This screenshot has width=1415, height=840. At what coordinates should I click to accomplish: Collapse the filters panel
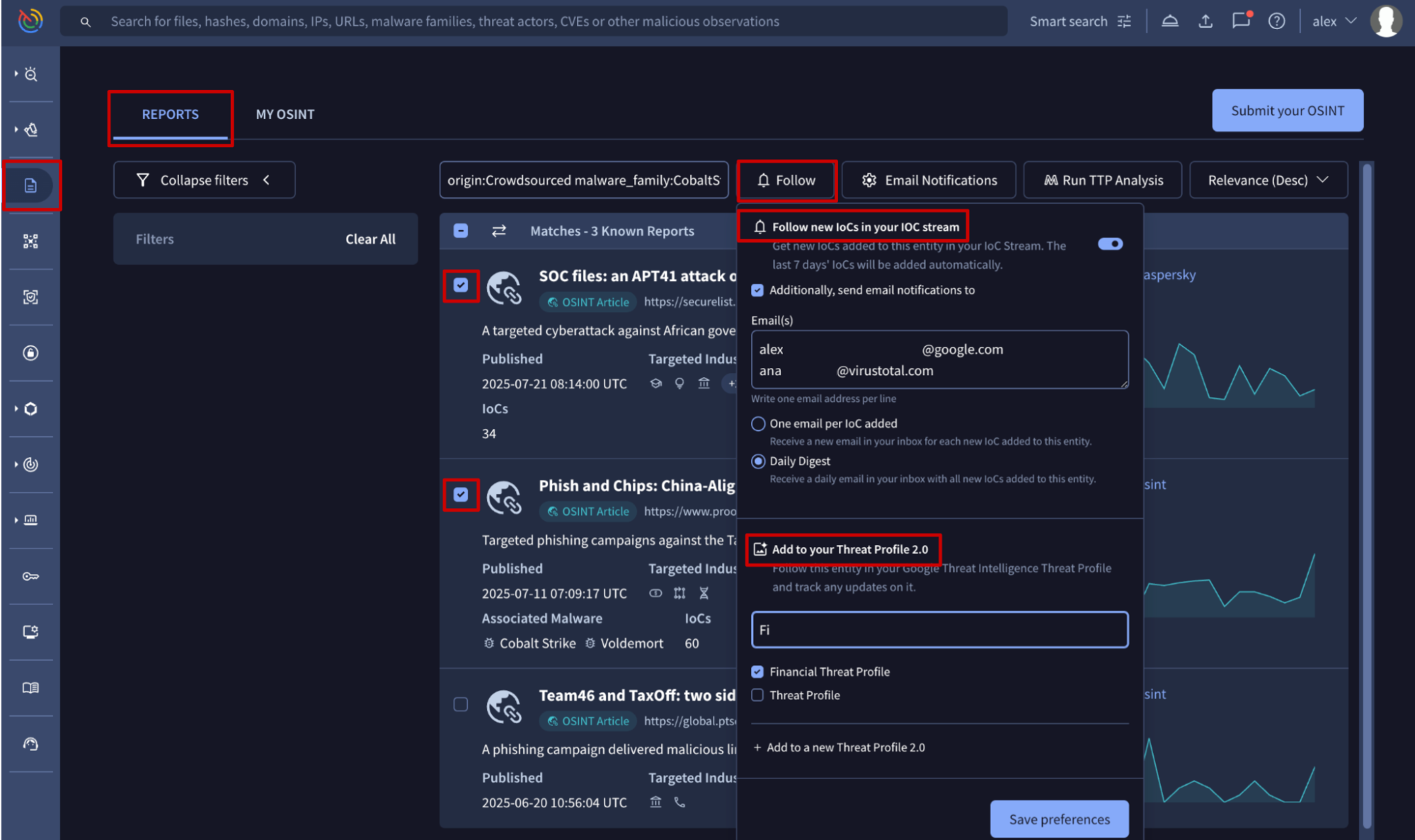tap(204, 180)
